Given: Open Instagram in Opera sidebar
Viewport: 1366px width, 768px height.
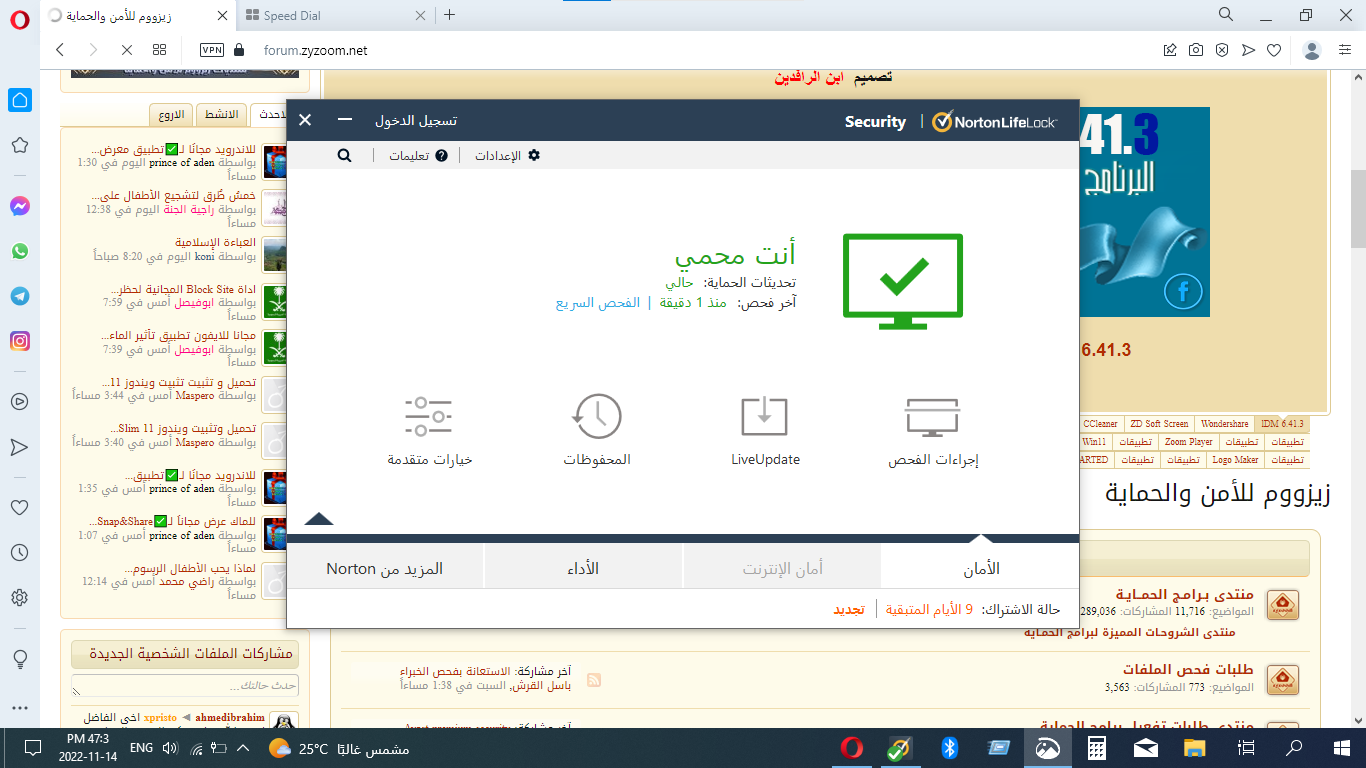Looking at the screenshot, I should tap(19, 341).
